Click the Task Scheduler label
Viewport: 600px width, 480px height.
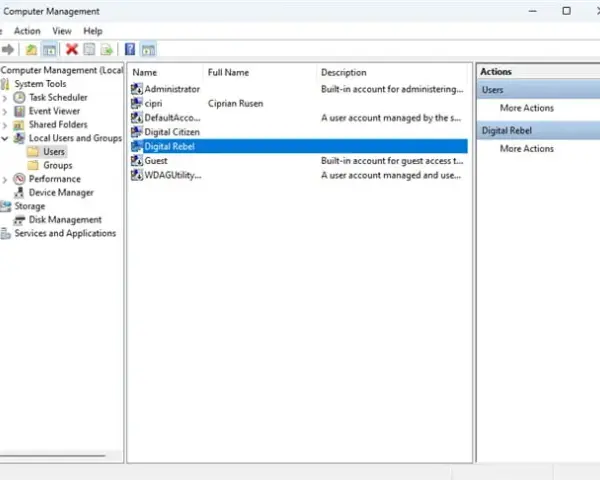[x=58, y=97]
